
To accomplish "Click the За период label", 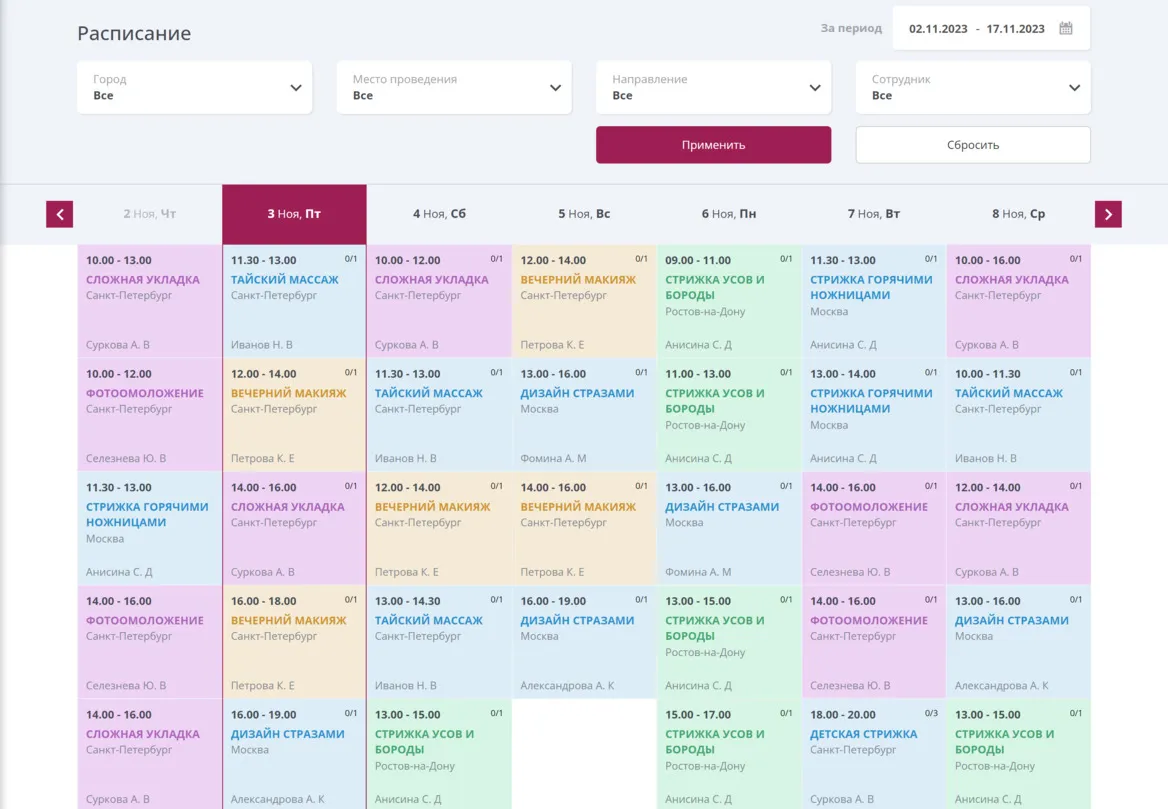I will 851,28.
